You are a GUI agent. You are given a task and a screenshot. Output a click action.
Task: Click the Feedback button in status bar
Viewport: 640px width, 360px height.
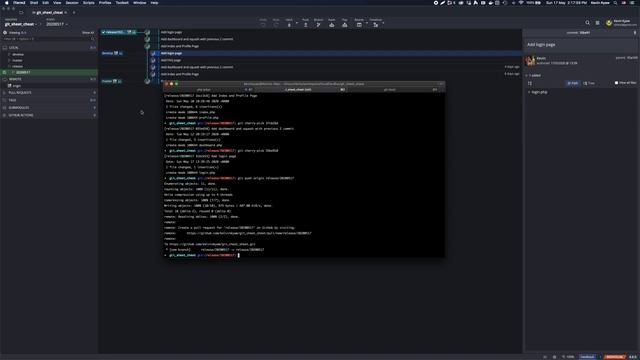[588, 357]
